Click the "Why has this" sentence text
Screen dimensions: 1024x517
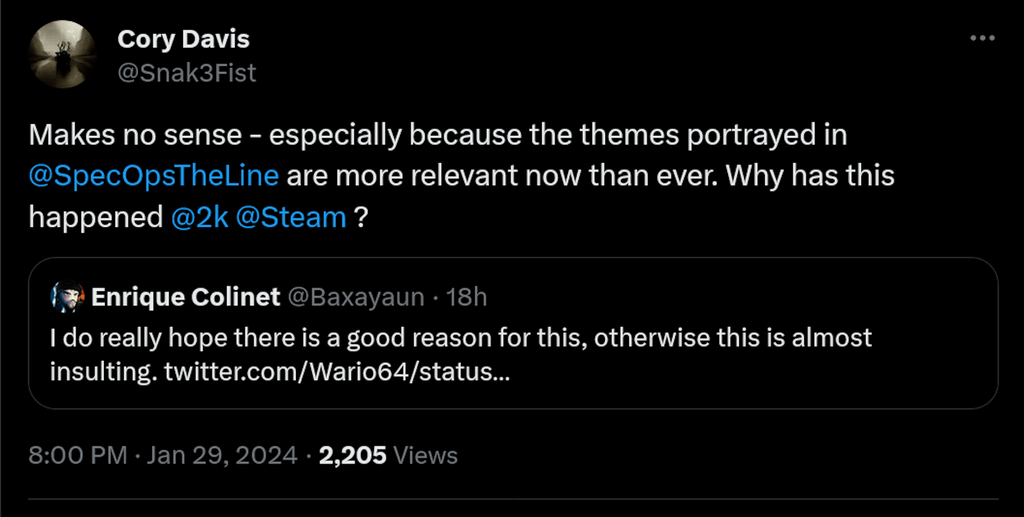808,176
